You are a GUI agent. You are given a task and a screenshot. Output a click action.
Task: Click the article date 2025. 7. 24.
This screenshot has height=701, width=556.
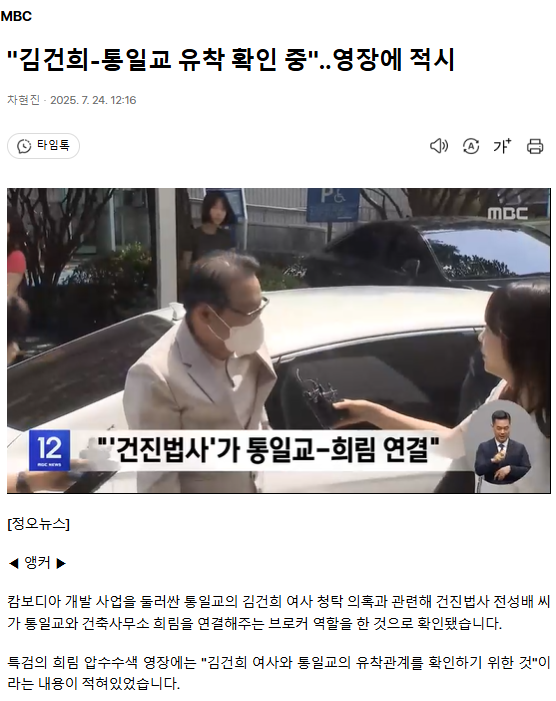pyautogui.click(x=79, y=100)
